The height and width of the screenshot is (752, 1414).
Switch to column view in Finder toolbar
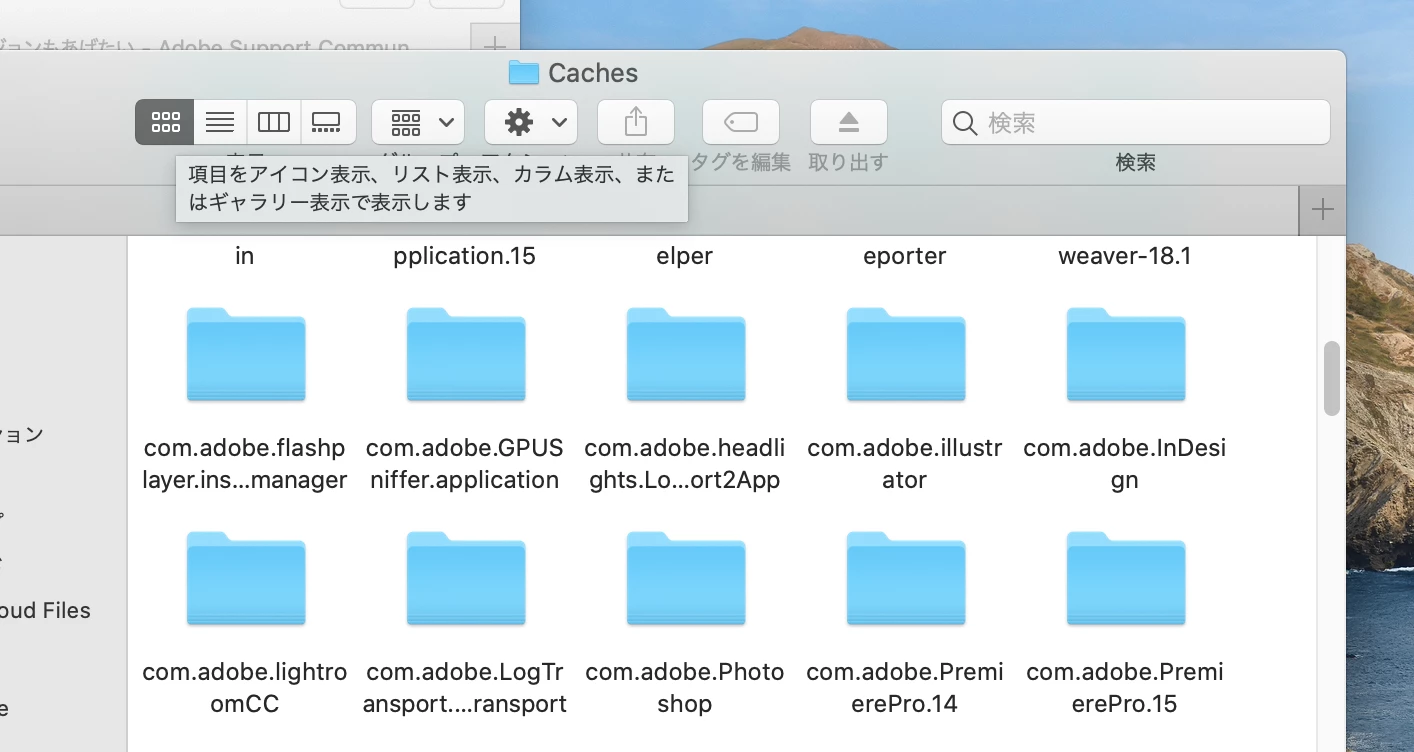pos(274,122)
